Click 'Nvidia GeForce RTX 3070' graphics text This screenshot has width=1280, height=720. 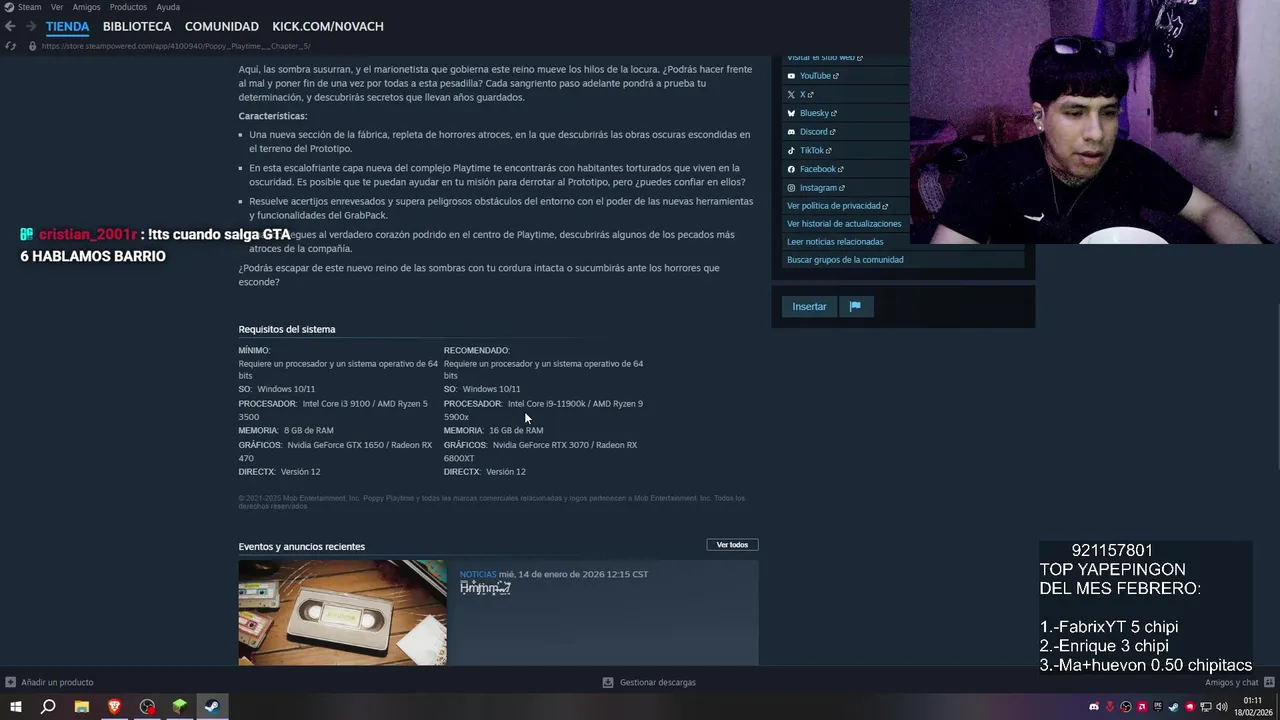(x=541, y=445)
